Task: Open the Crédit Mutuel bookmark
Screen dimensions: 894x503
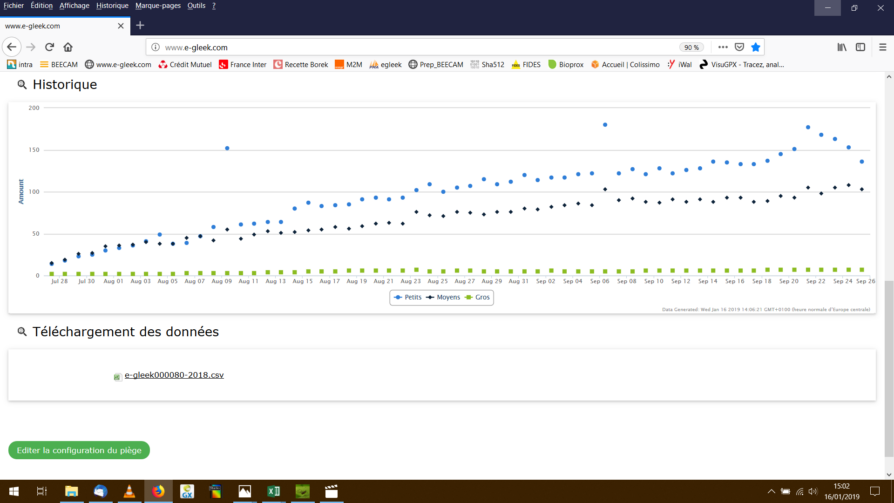Action: click(x=185, y=64)
